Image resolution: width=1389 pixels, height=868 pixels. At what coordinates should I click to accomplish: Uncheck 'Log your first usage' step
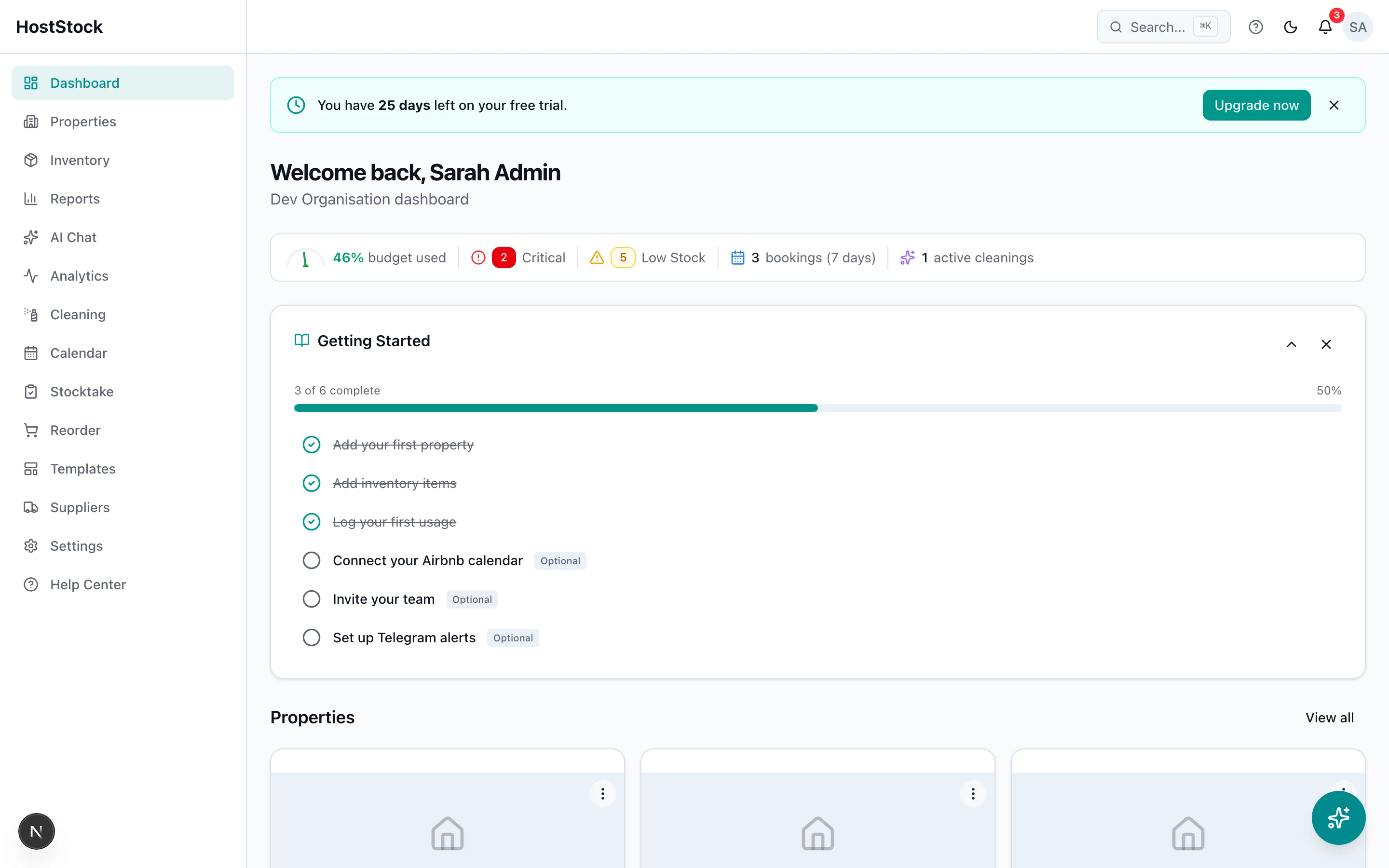pyautogui.click(x=312, y=522)
